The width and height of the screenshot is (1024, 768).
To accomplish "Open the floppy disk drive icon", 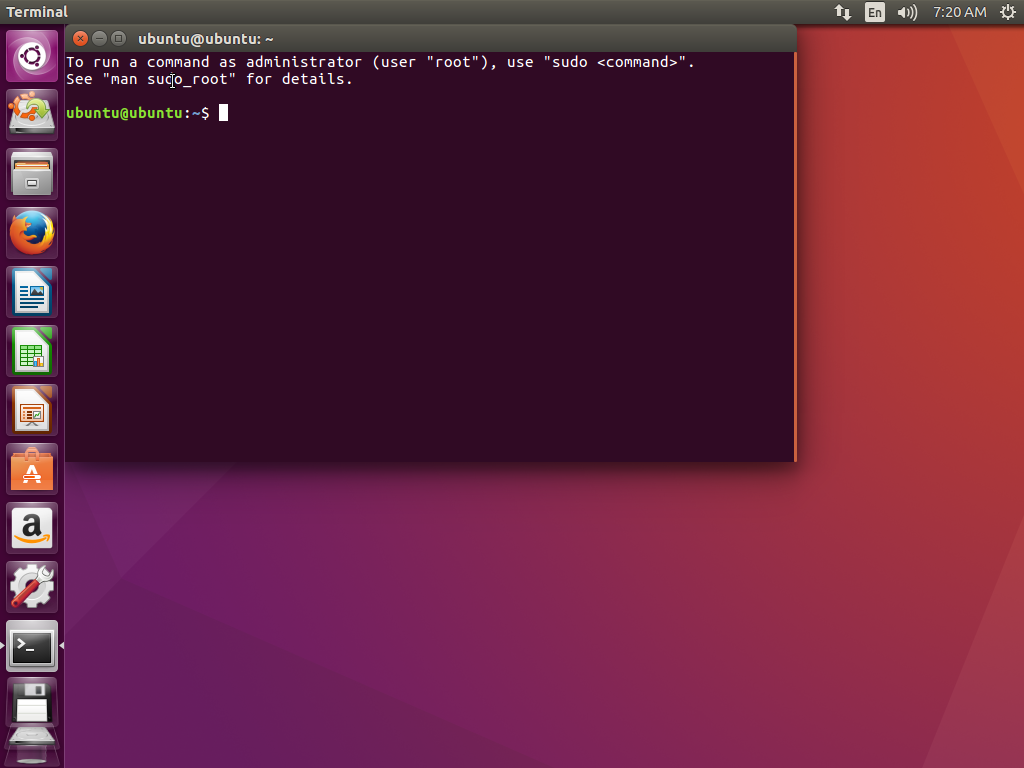I will (x=32, y=703).
